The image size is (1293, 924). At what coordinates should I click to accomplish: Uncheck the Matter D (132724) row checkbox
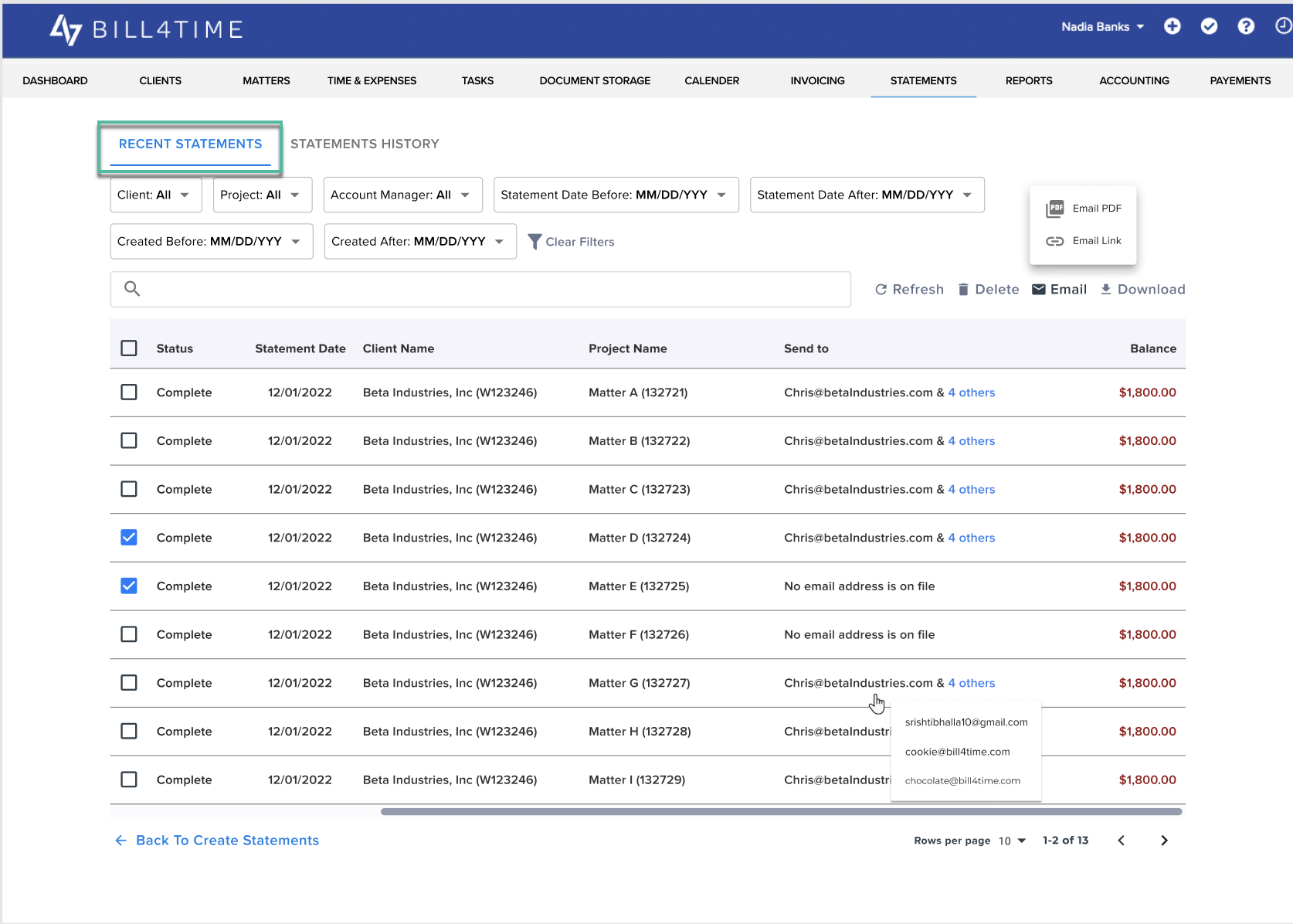pyautogui.click(x=129, y=538)
